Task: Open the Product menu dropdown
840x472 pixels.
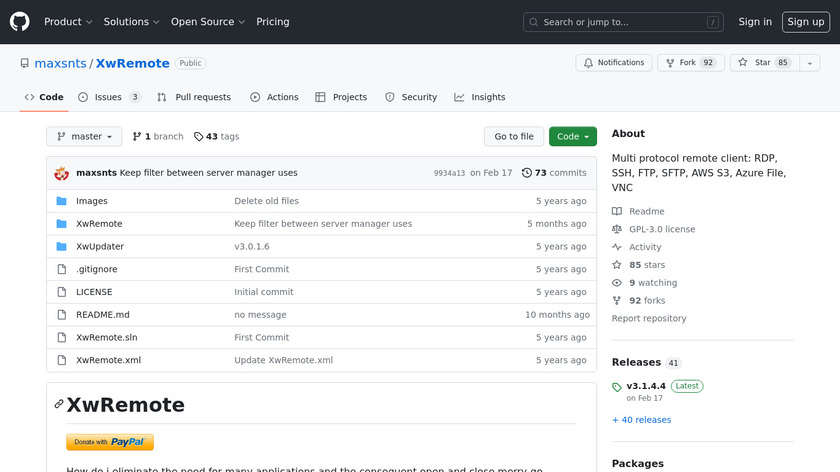Action: click(x=68, y=22)
